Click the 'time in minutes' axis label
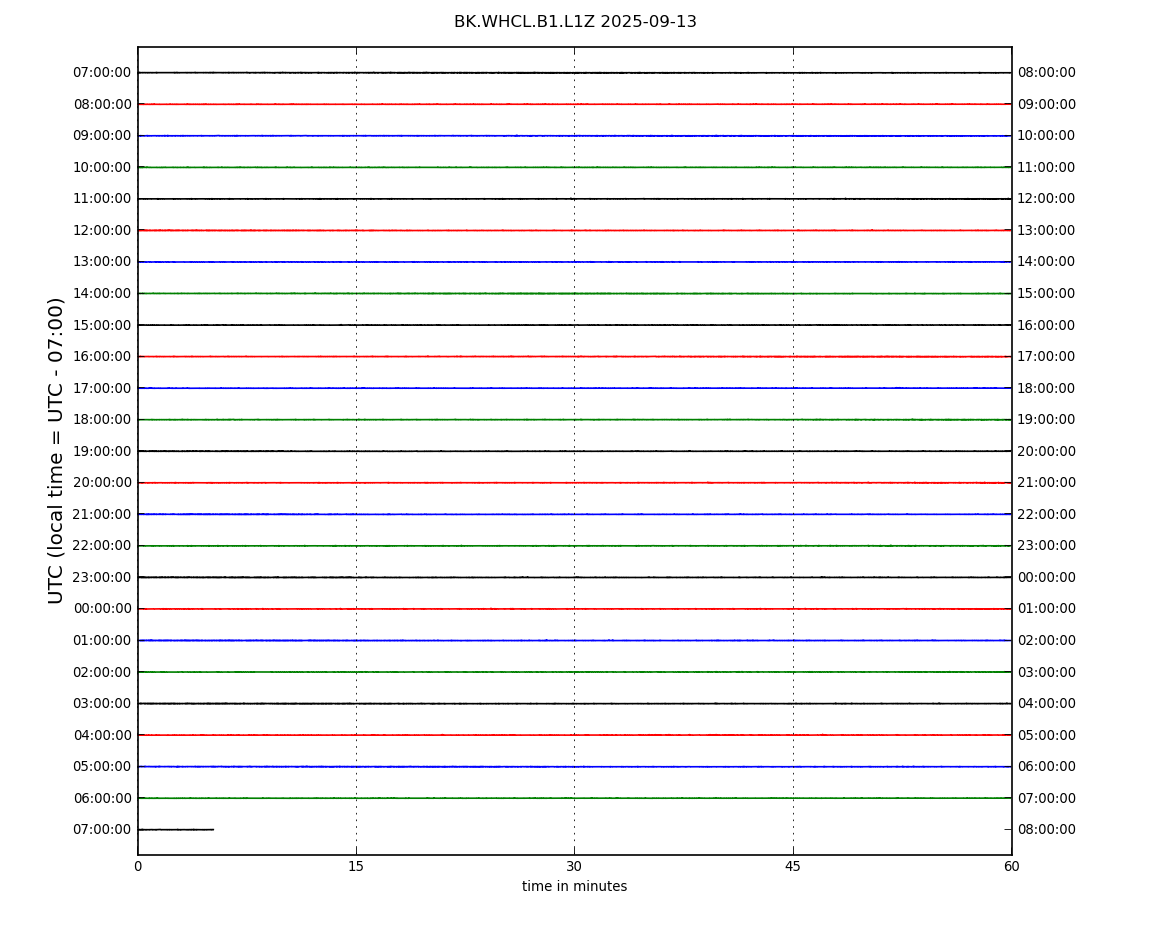 point(574,886)
